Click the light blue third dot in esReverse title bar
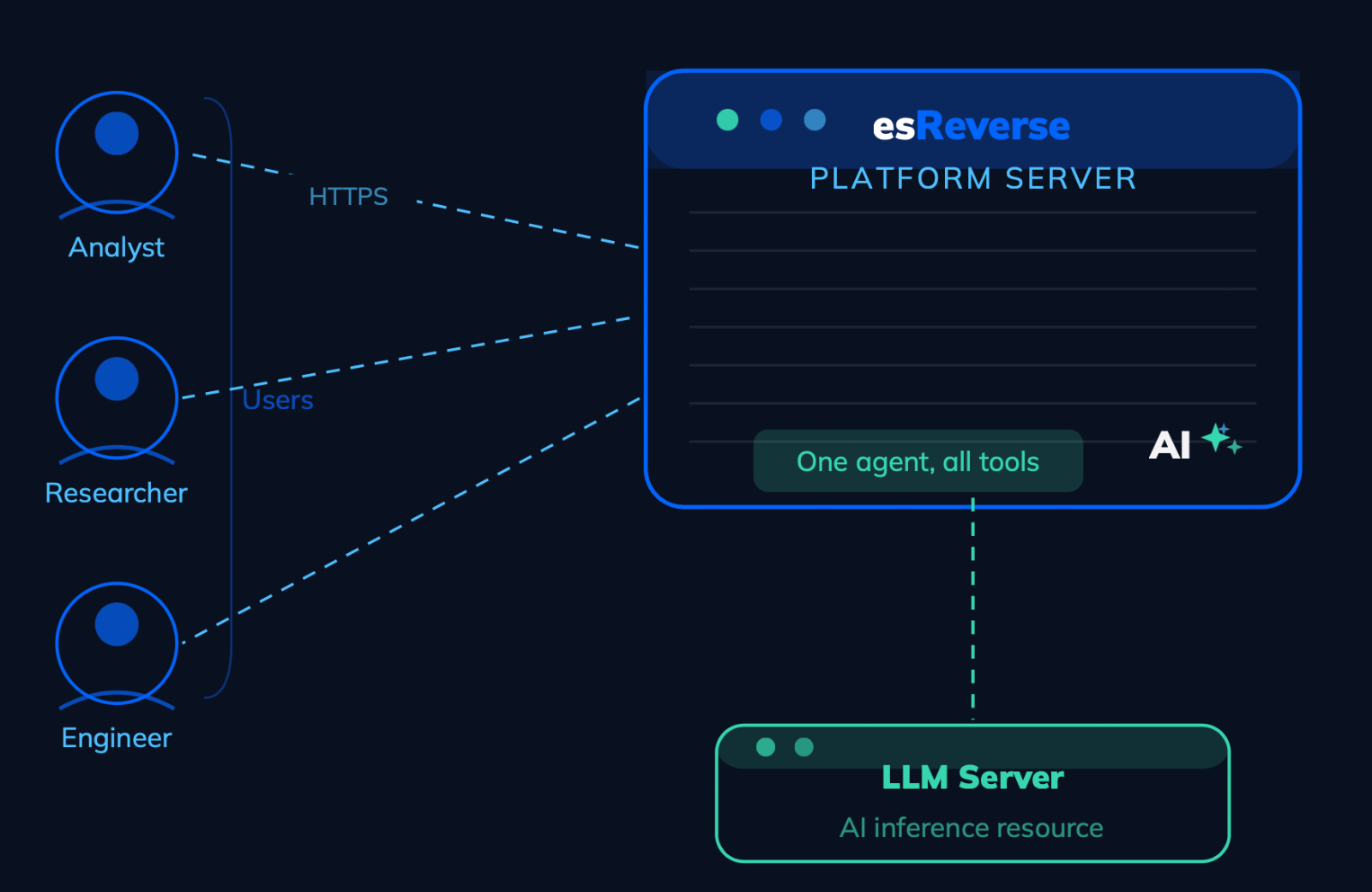Image resolution: width=1372 pixels, height=892 pixels. 815,119
